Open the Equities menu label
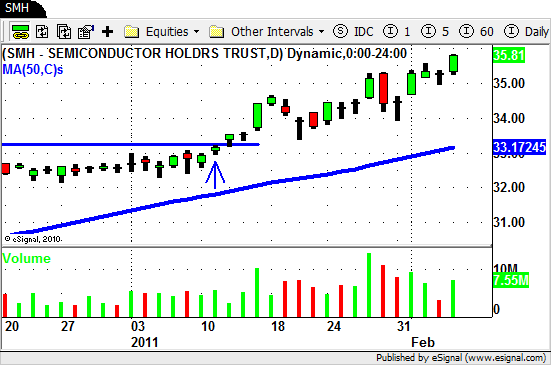The image size is (551, 365). (x=167, y=32)
